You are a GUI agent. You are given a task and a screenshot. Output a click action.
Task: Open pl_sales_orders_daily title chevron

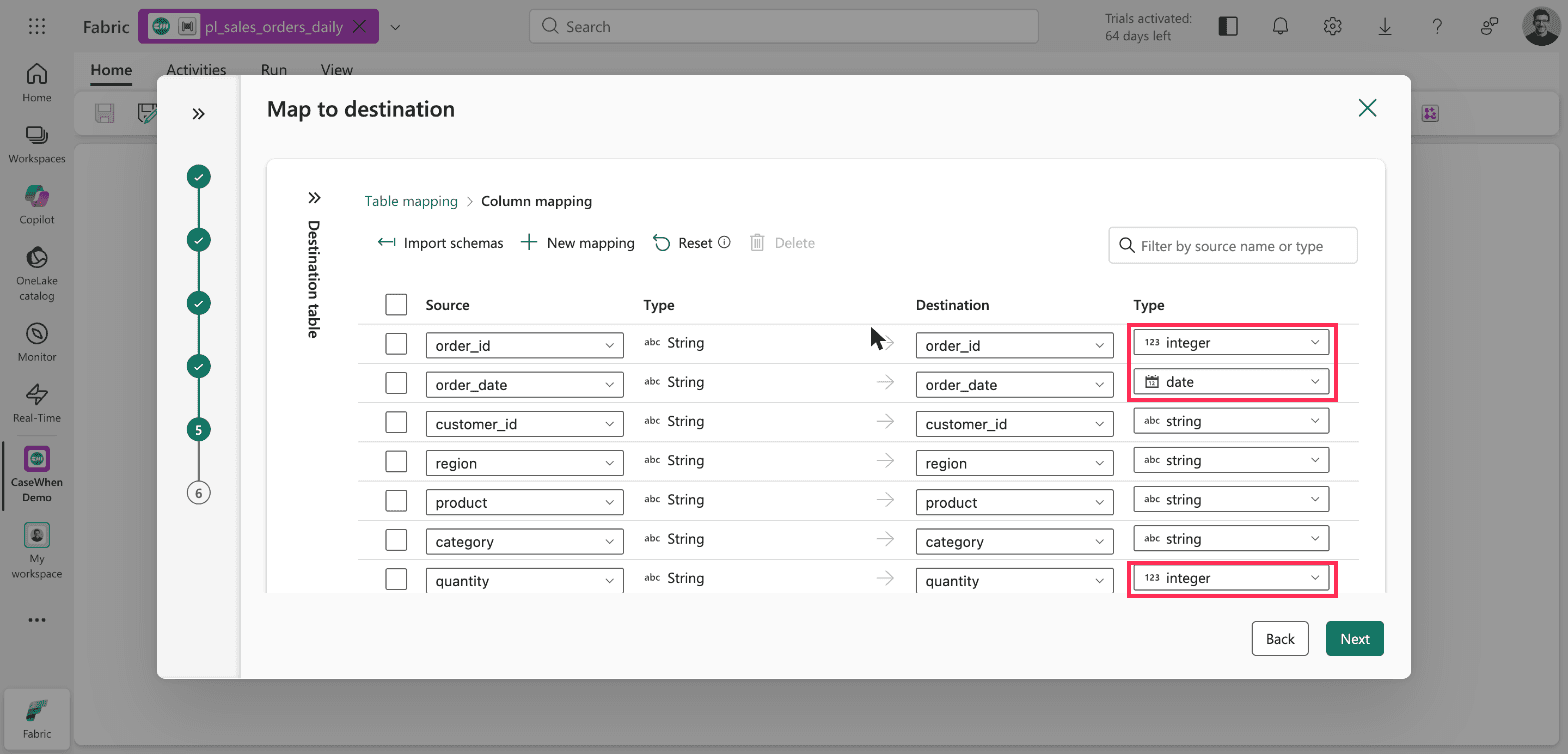click(395, 27)
